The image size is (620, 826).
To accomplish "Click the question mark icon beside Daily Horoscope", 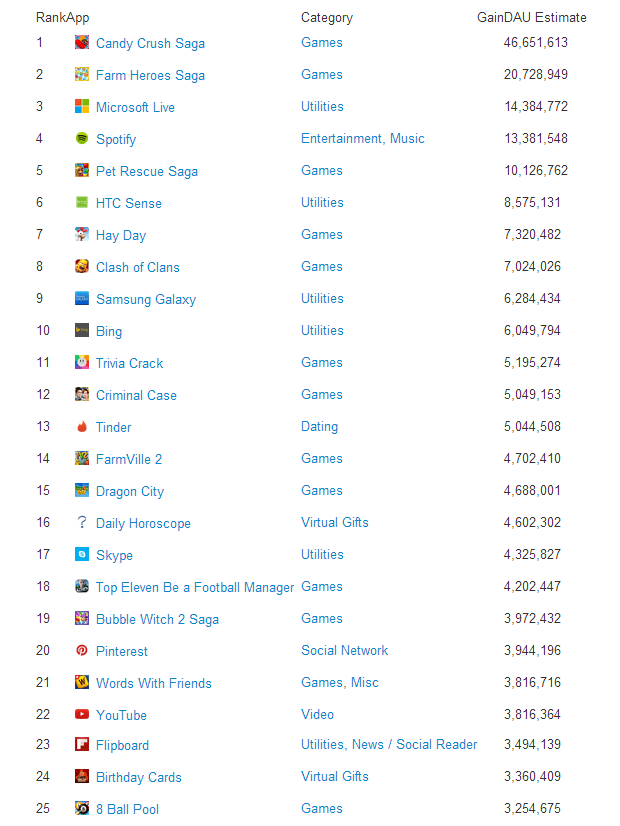I will (x=82, y=522).
